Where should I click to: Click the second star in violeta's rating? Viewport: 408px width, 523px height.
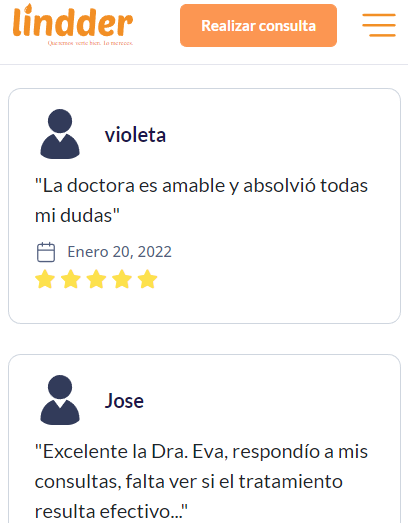pyautogui.click(x=71, y=279)
